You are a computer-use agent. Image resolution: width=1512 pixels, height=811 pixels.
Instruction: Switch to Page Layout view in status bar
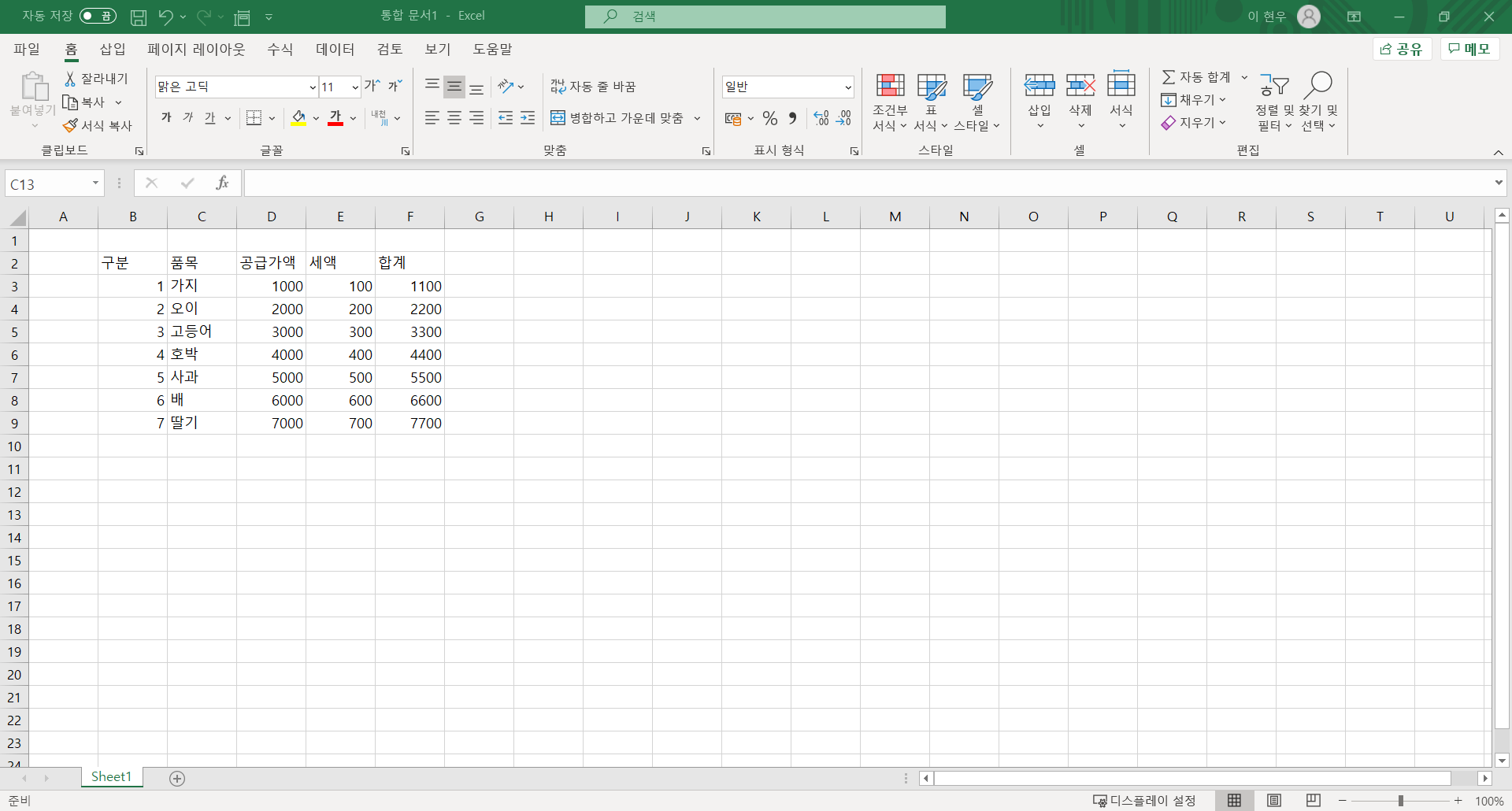click(1274, 800)
